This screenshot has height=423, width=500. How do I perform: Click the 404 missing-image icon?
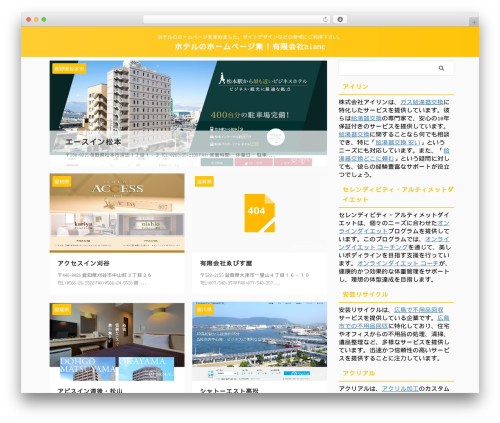[x=259, y=213]
